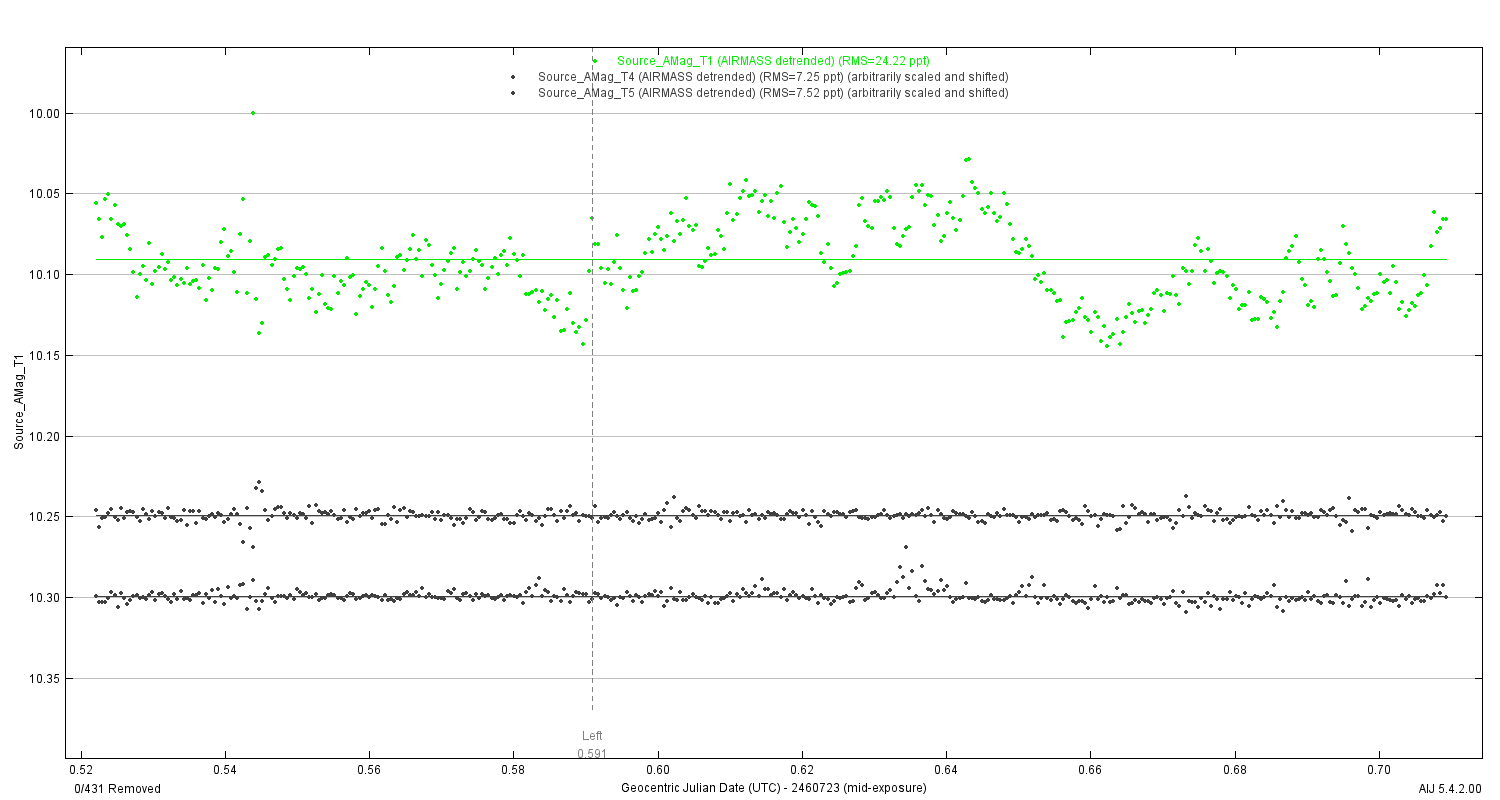Click the 10.10 y-axis tick label

47,275
